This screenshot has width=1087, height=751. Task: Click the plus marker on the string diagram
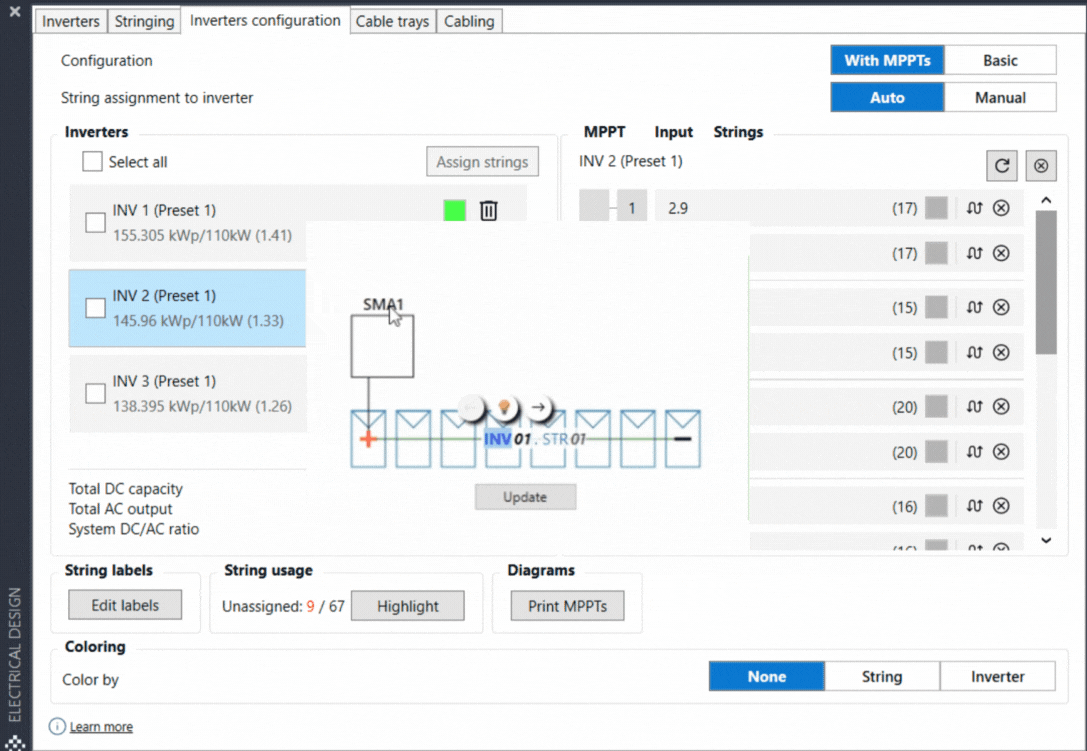(x=367, y=437)
